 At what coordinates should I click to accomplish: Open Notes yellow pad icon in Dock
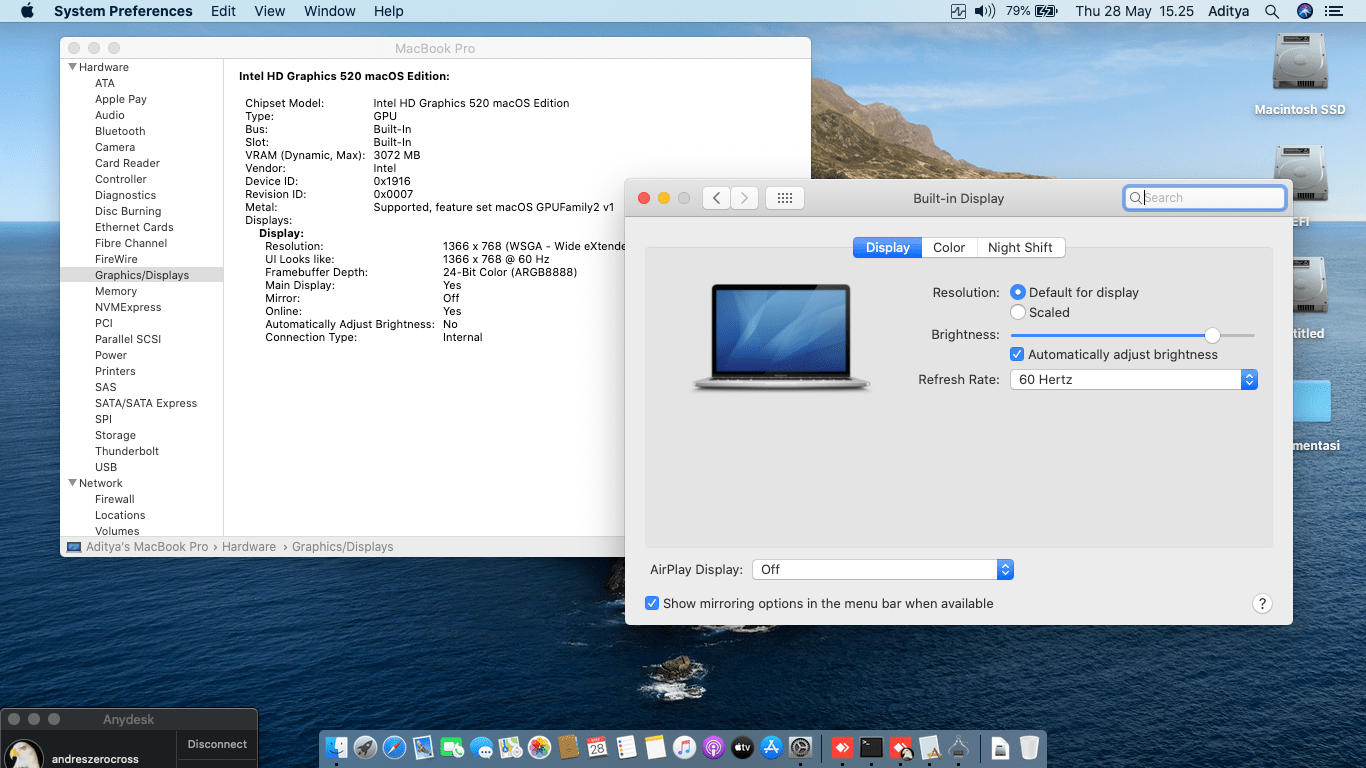[x=655, y=747]
